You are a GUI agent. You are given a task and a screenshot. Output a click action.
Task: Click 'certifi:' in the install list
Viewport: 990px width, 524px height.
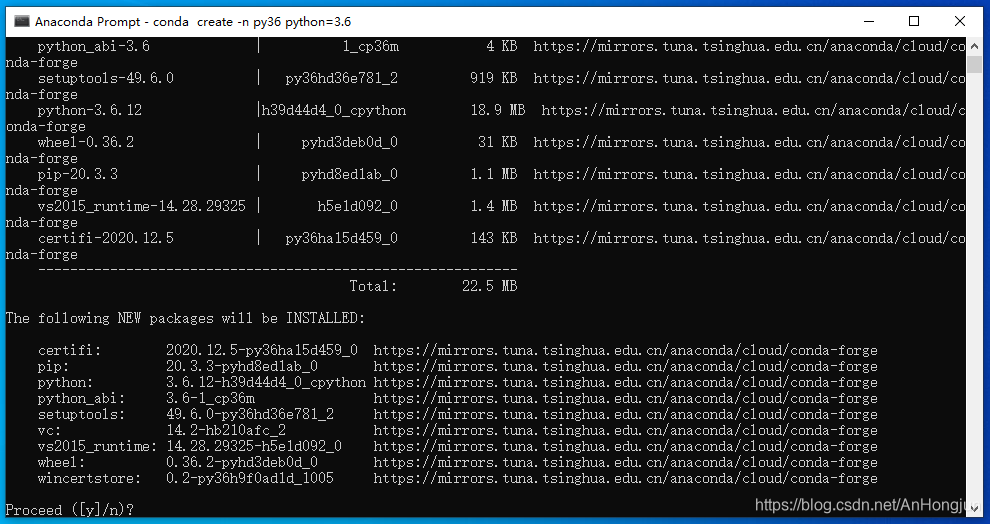tap(69, 350)
